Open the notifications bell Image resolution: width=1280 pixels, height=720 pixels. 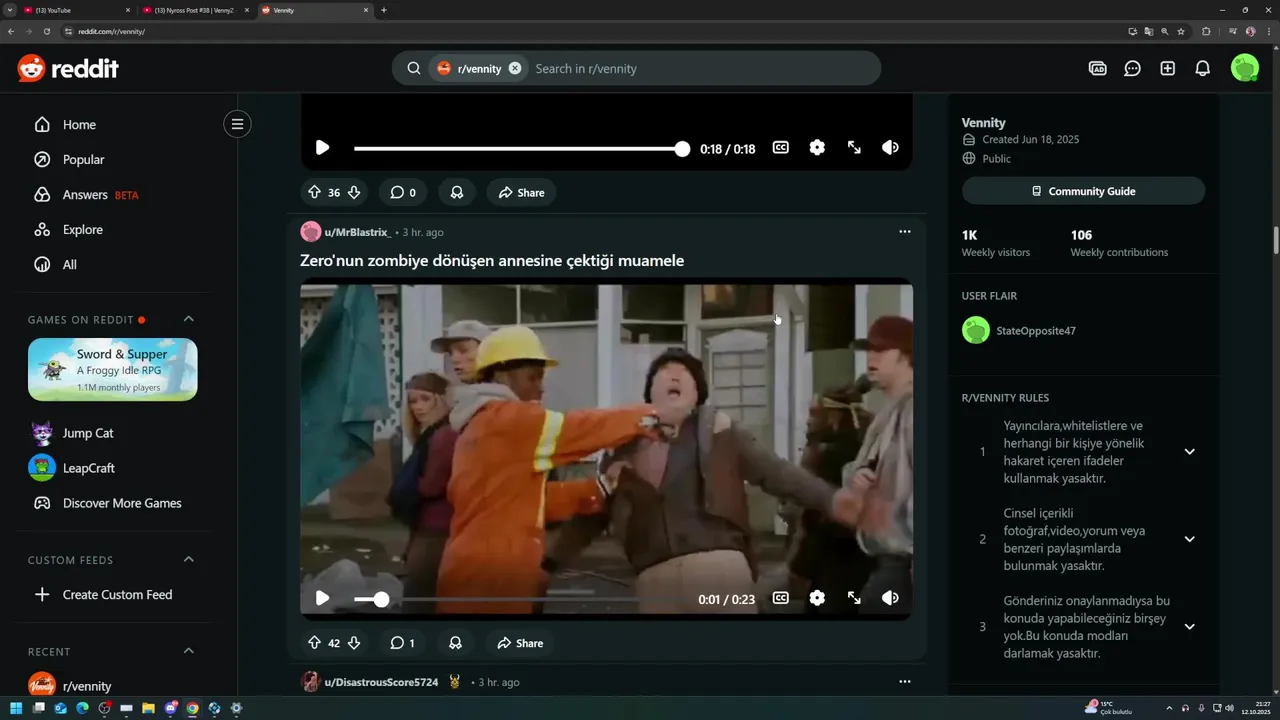[x=1203, y=68]
